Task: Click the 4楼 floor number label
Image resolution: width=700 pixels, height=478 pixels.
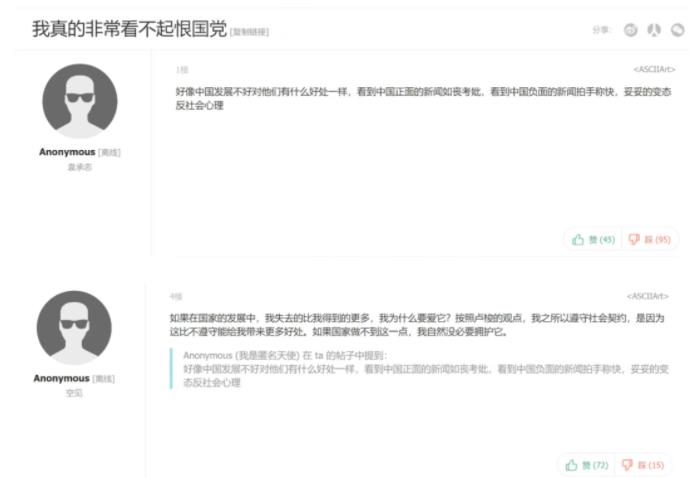Action: point(175,295)
